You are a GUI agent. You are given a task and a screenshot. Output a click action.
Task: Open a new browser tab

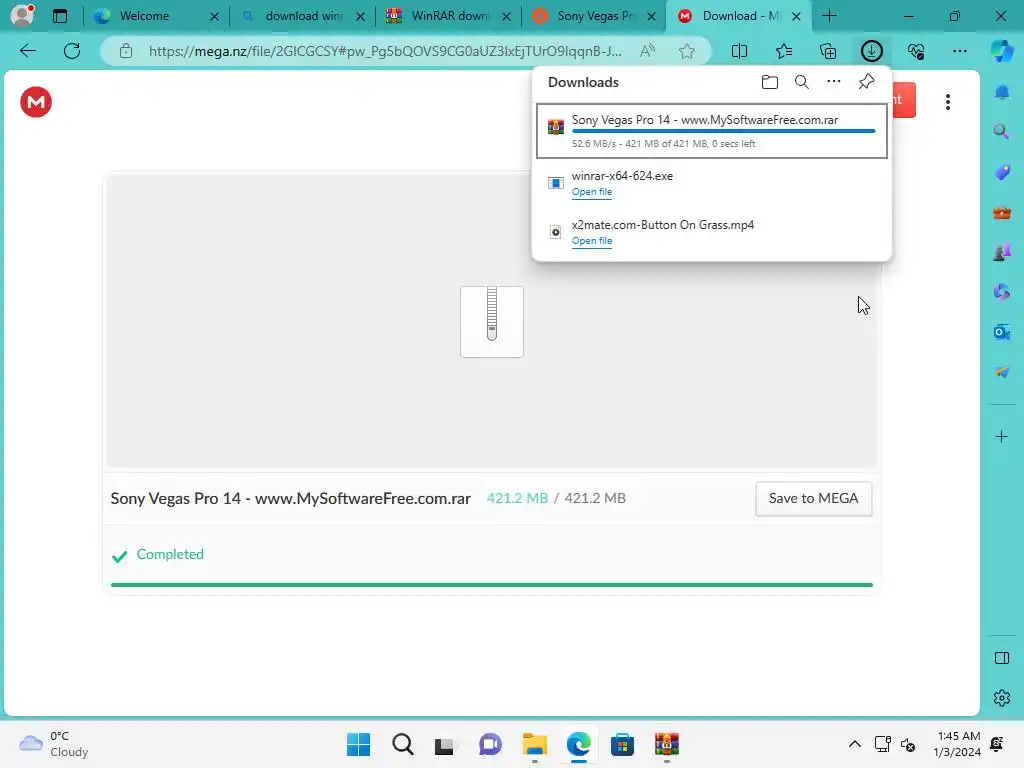tap(829, 16)
